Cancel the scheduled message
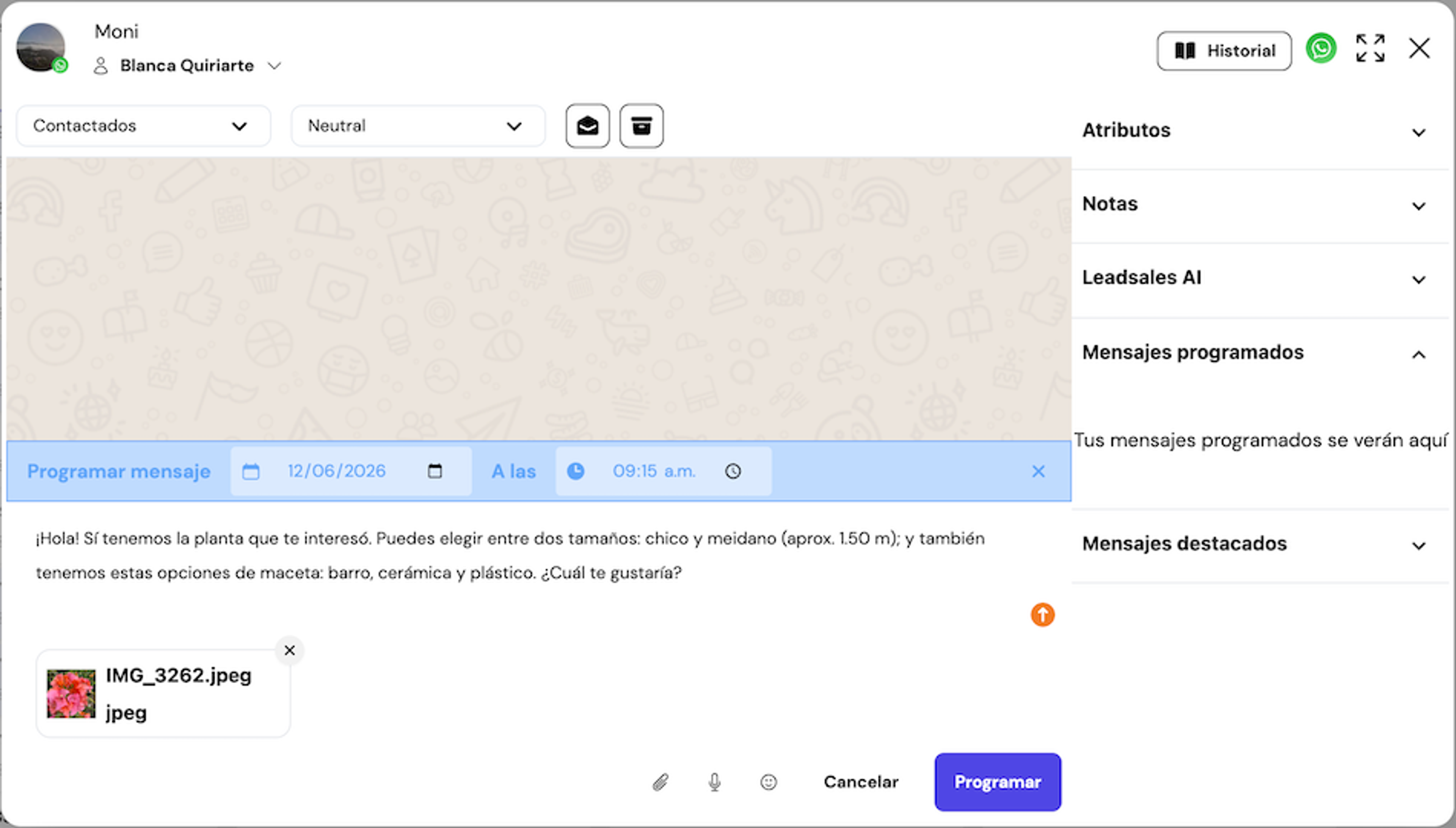Viewport: 1456px width, 828px height. pyautogui.click(x=860, y=782)
